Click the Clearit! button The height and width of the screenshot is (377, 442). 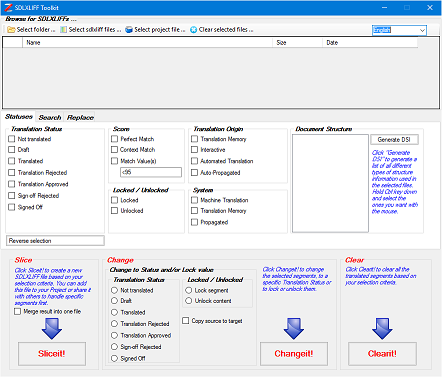coord(382,353)
